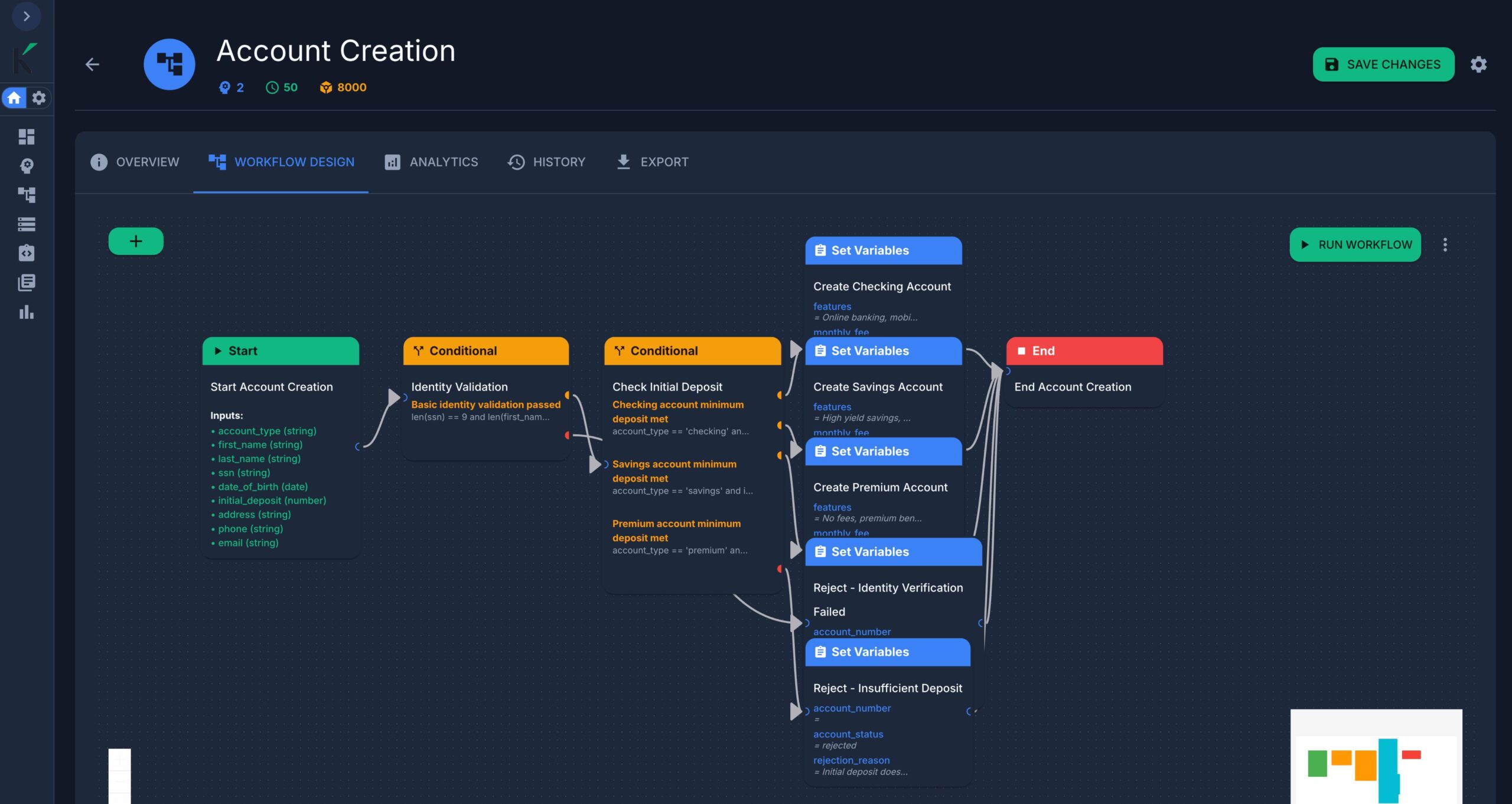Click the rejection_reason variable label
The width and height of the screenshot is (1512, 804).
pos(851,760)
